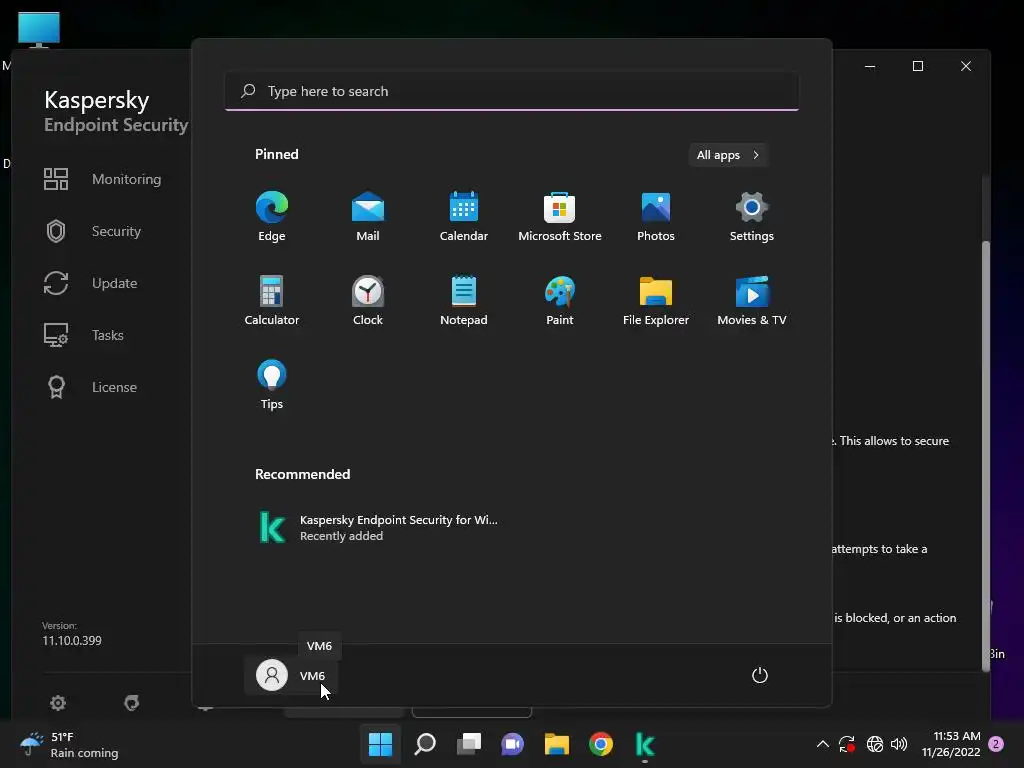1024x768 pixels.
Task: Click the Kaspersky version 11.10.0.399 text
Action: pyautogui.click(x=72, y=641)
